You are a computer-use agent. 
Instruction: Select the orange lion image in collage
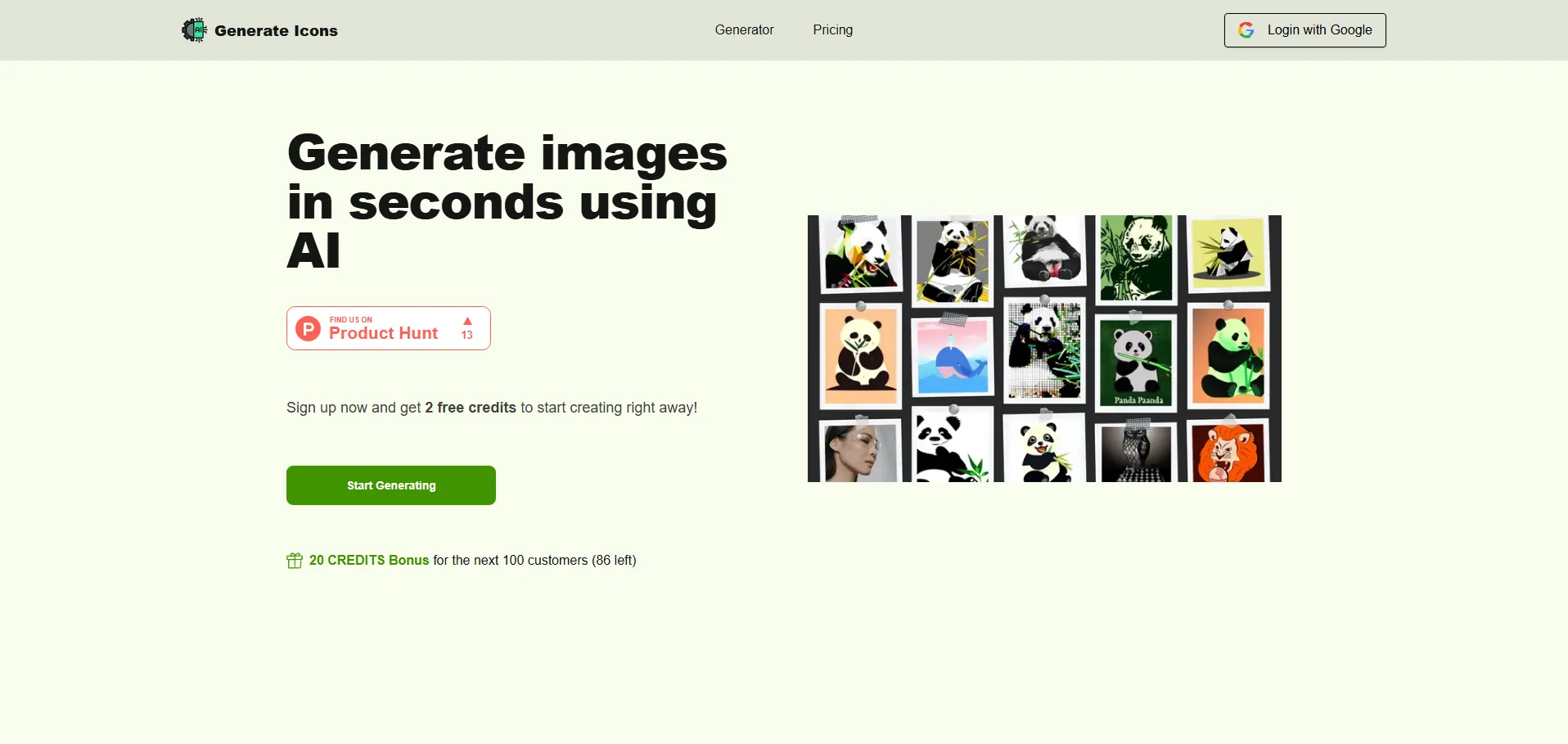tap(1228, 453)
